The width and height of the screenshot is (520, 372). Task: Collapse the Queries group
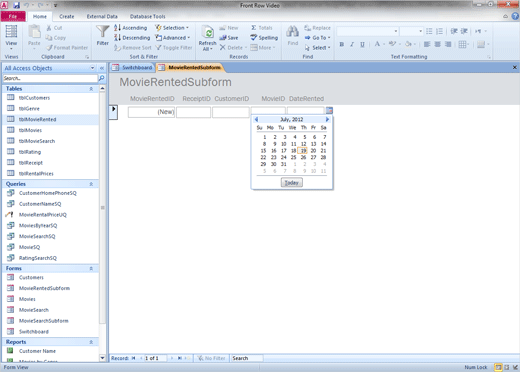point(91,184)
